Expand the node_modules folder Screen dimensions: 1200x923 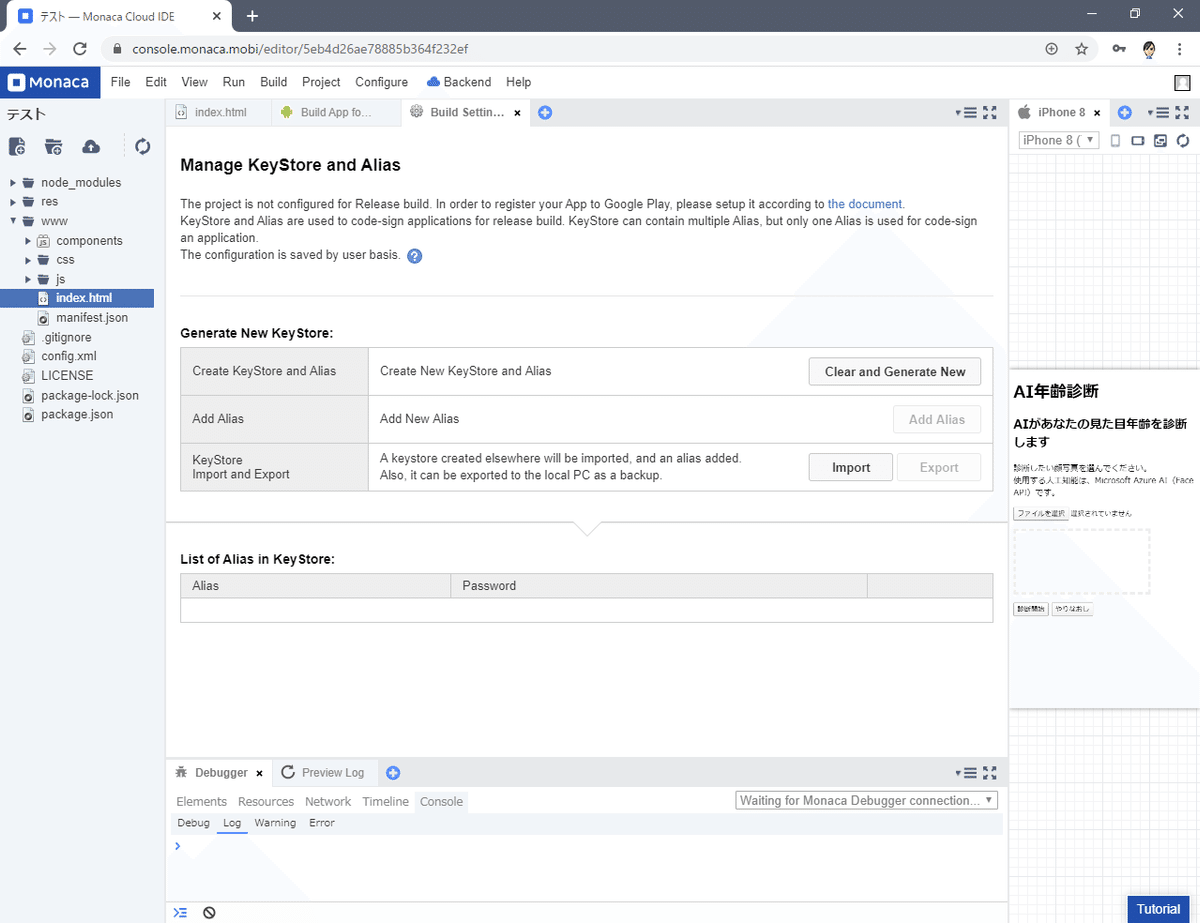coord(13,183)
